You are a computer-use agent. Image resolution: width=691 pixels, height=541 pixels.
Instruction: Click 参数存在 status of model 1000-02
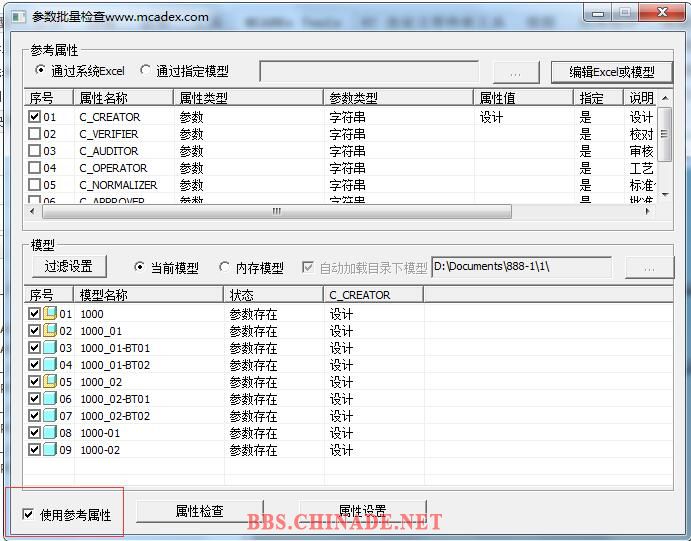click(x=253, y=450)
